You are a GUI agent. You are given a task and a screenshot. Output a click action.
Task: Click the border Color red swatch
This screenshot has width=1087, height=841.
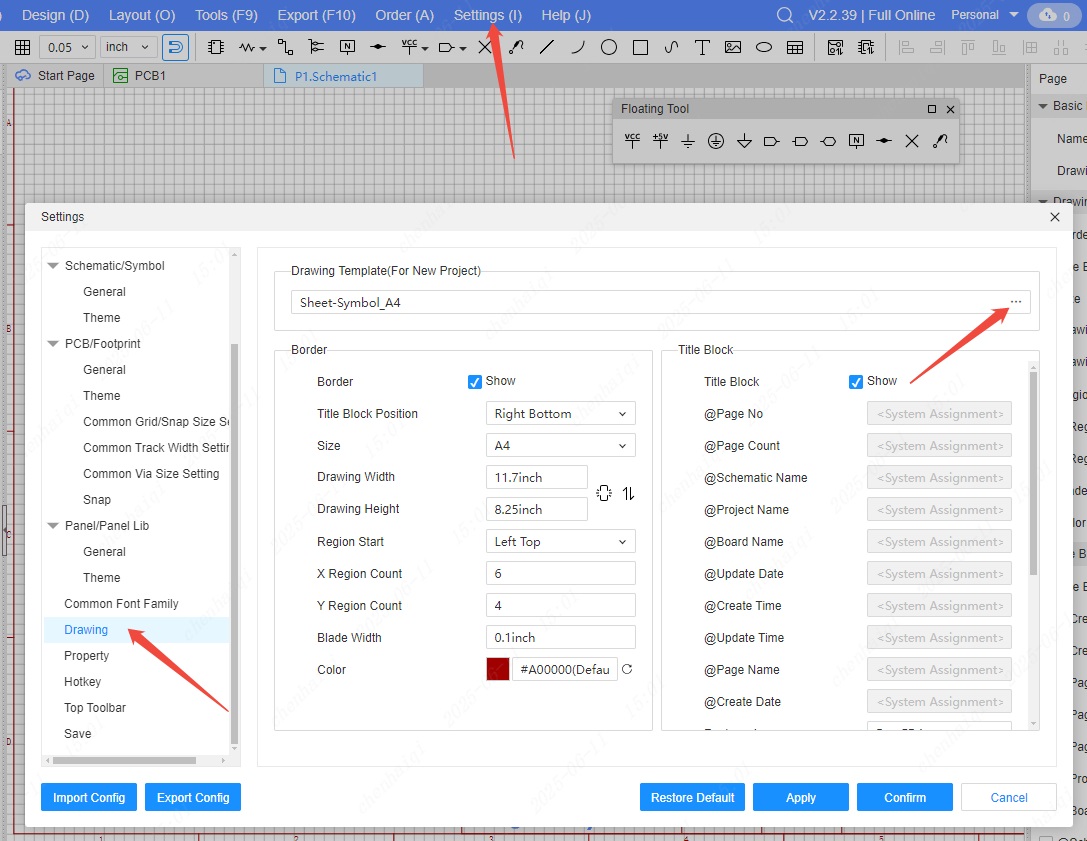pos(498,670)
